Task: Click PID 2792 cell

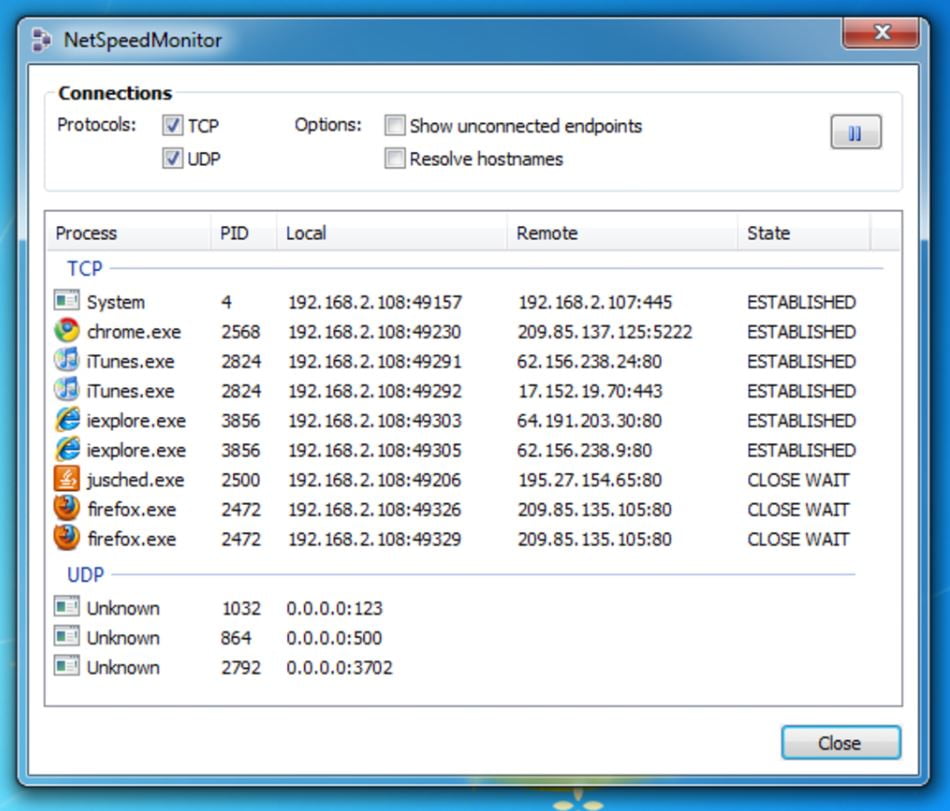Action: point(241,667)
